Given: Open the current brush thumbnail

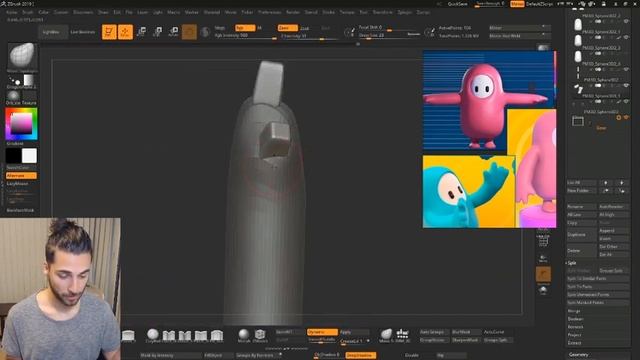Looking at the screenshot, I should coord(22,55).
